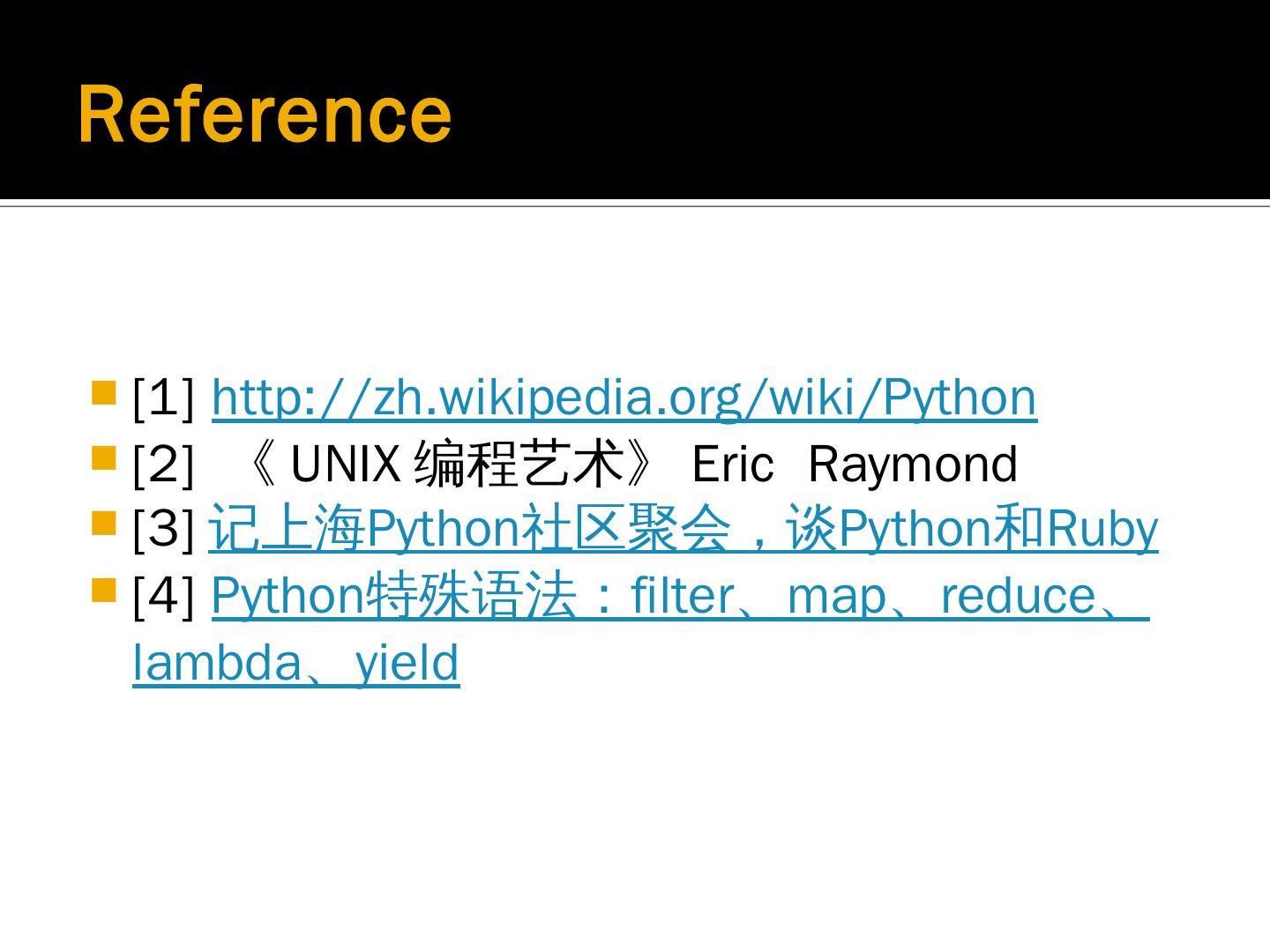Select the 'Reference' slide title
This screenshot has height=952, width=1270.
coord(265,115)
